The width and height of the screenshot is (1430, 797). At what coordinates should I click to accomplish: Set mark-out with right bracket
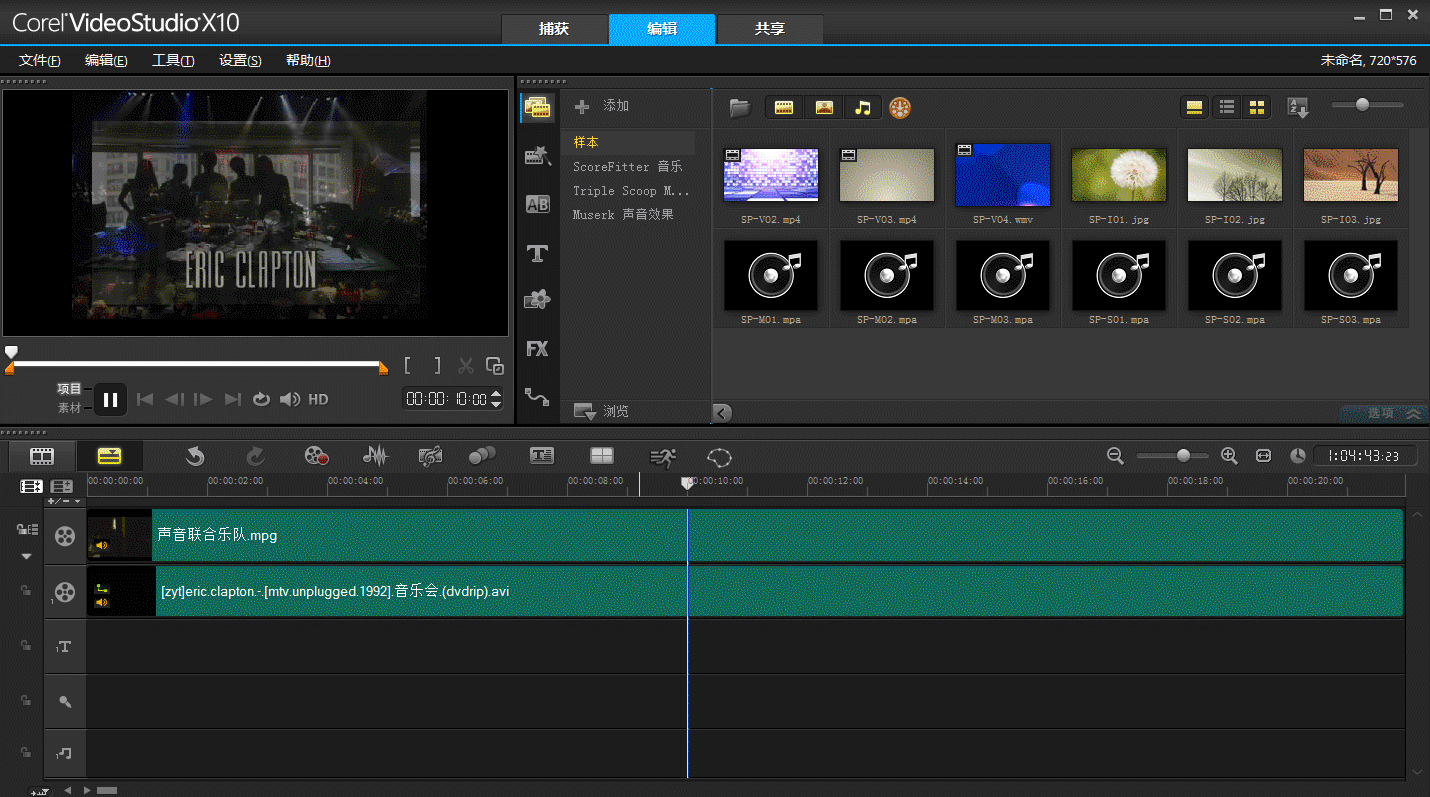437,366
